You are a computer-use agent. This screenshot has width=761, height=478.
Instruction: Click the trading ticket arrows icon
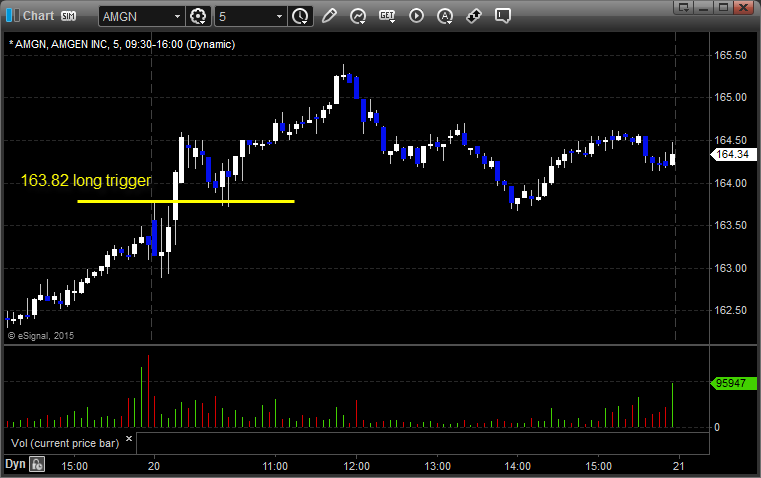pos(474,16)
